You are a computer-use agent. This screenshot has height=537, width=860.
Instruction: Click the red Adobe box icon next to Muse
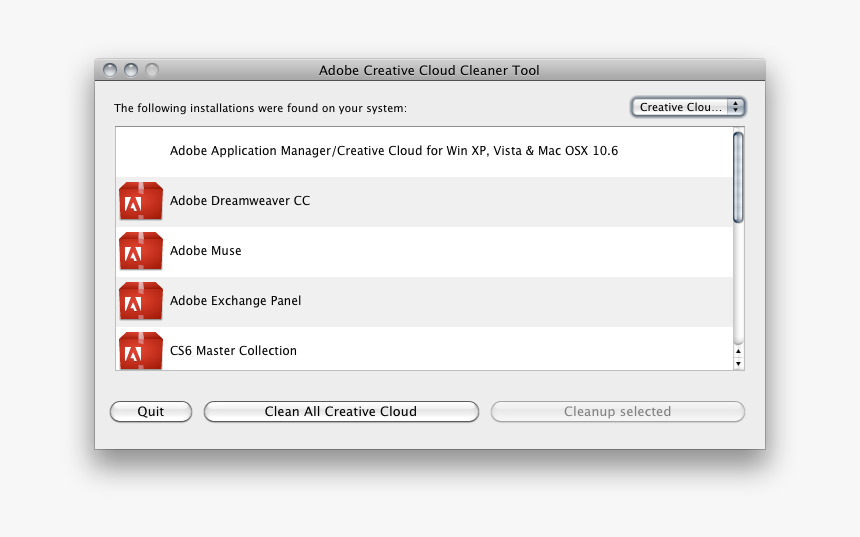140,251
